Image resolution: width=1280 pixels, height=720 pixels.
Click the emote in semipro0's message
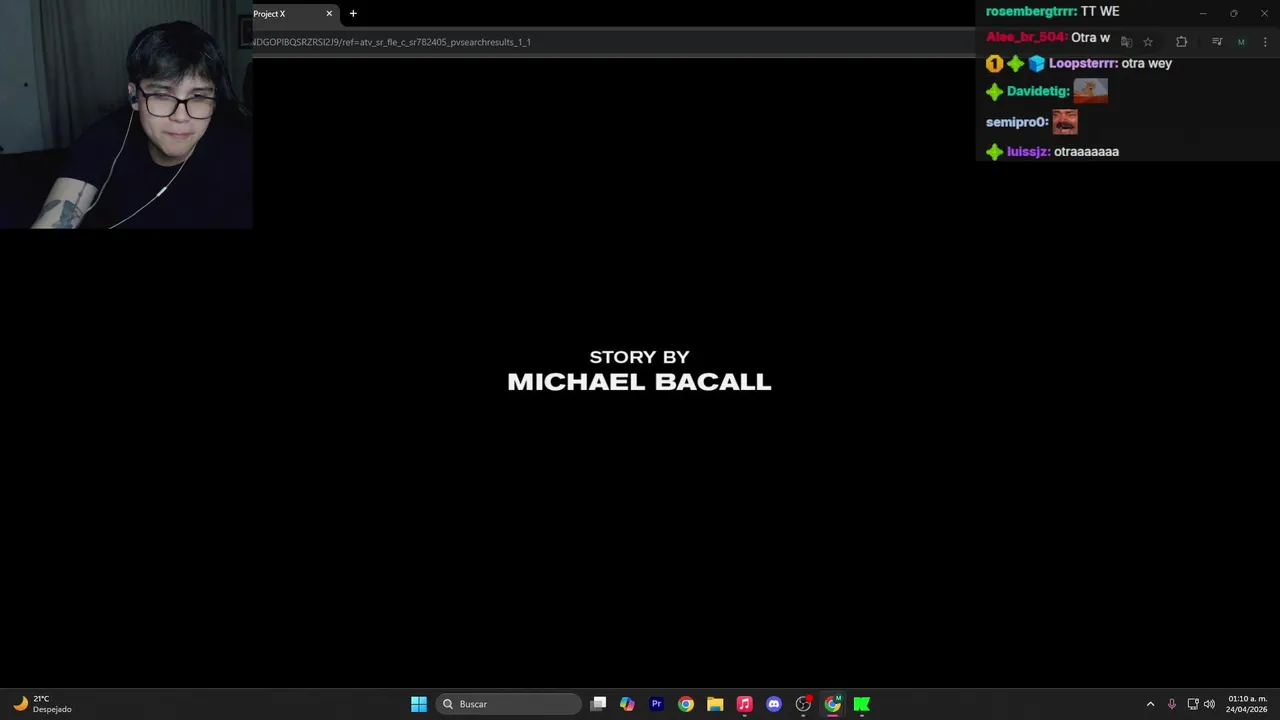1065,122
